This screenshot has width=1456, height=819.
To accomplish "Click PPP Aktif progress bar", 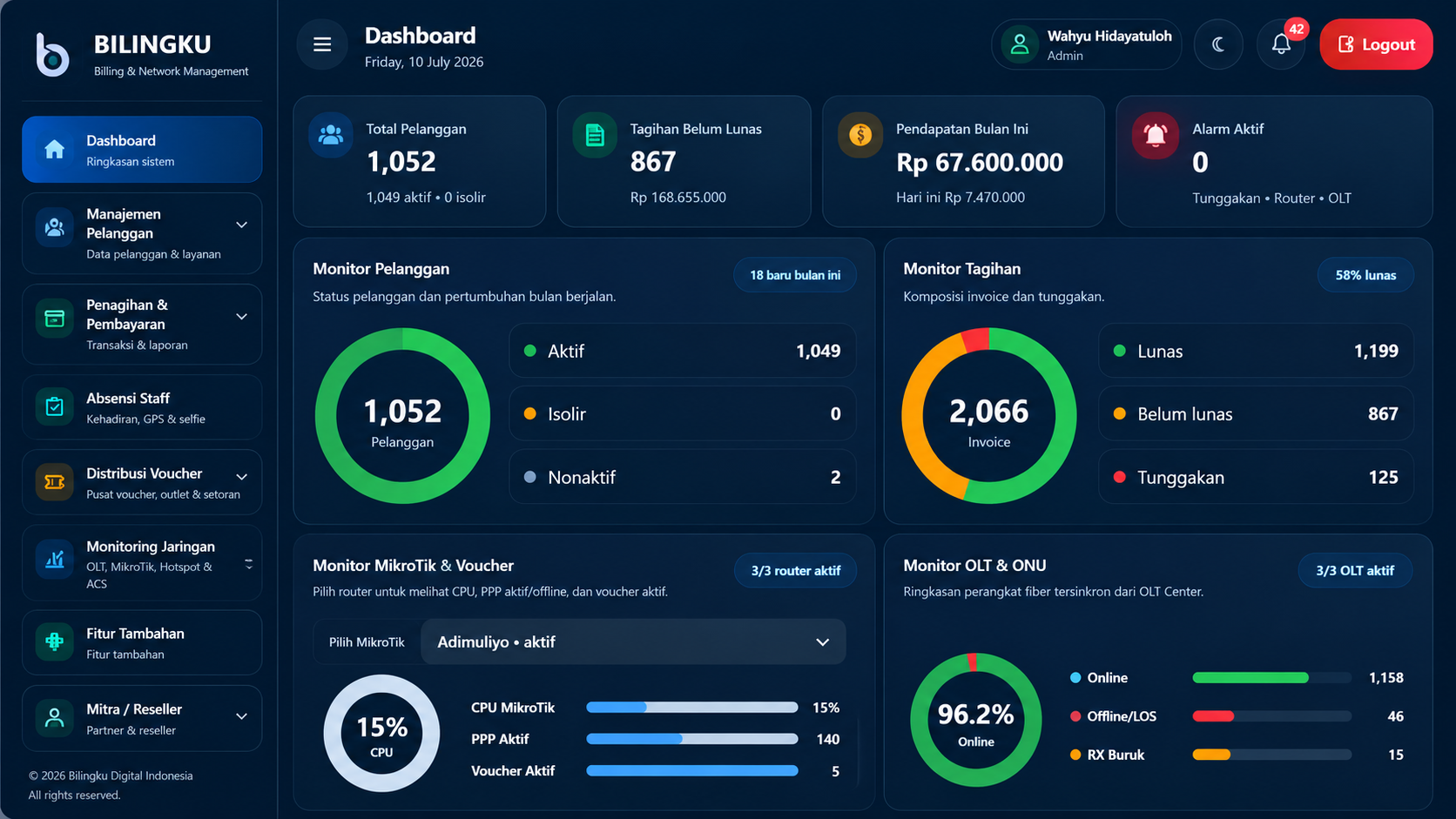I will tap(692, 739).
